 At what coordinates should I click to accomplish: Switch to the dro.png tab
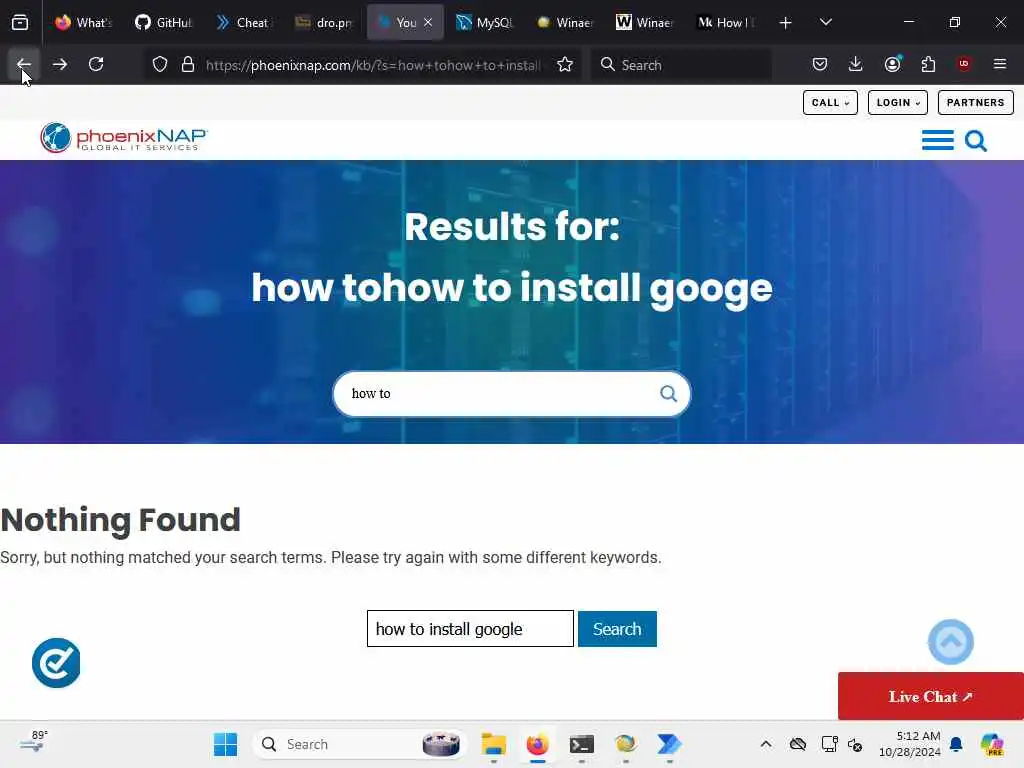point(323,22)
